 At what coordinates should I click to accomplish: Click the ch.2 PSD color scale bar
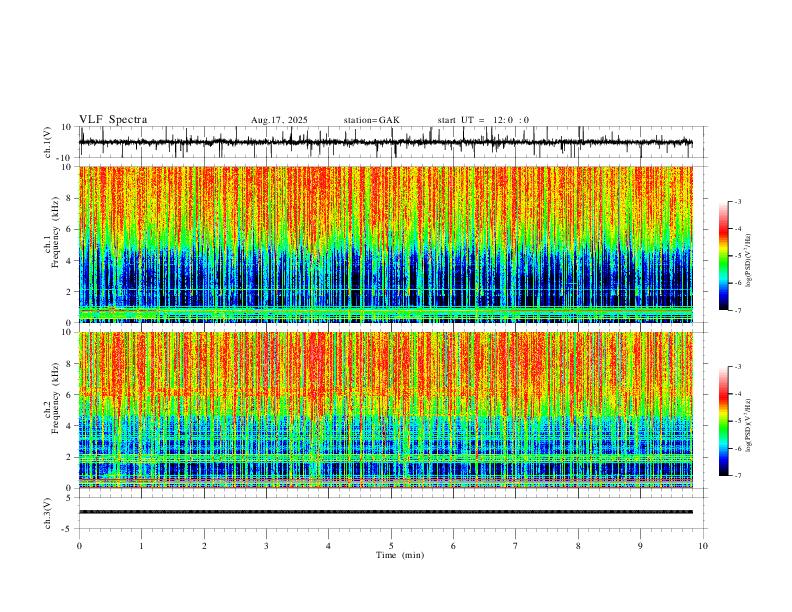(724, 421)
